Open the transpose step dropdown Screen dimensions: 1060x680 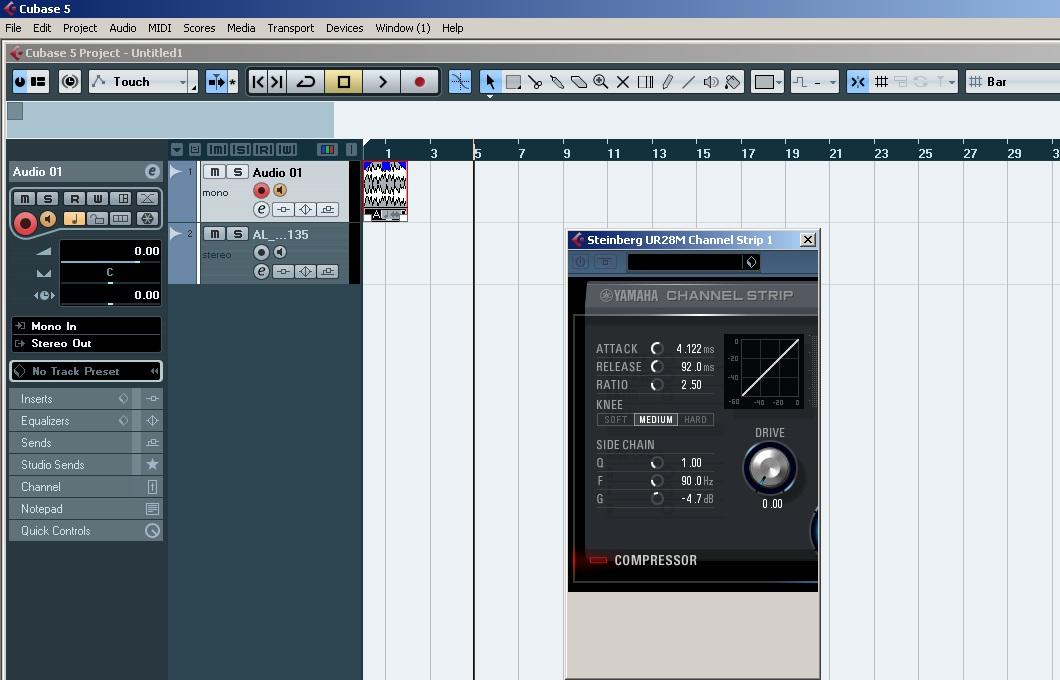click(815, 82)
